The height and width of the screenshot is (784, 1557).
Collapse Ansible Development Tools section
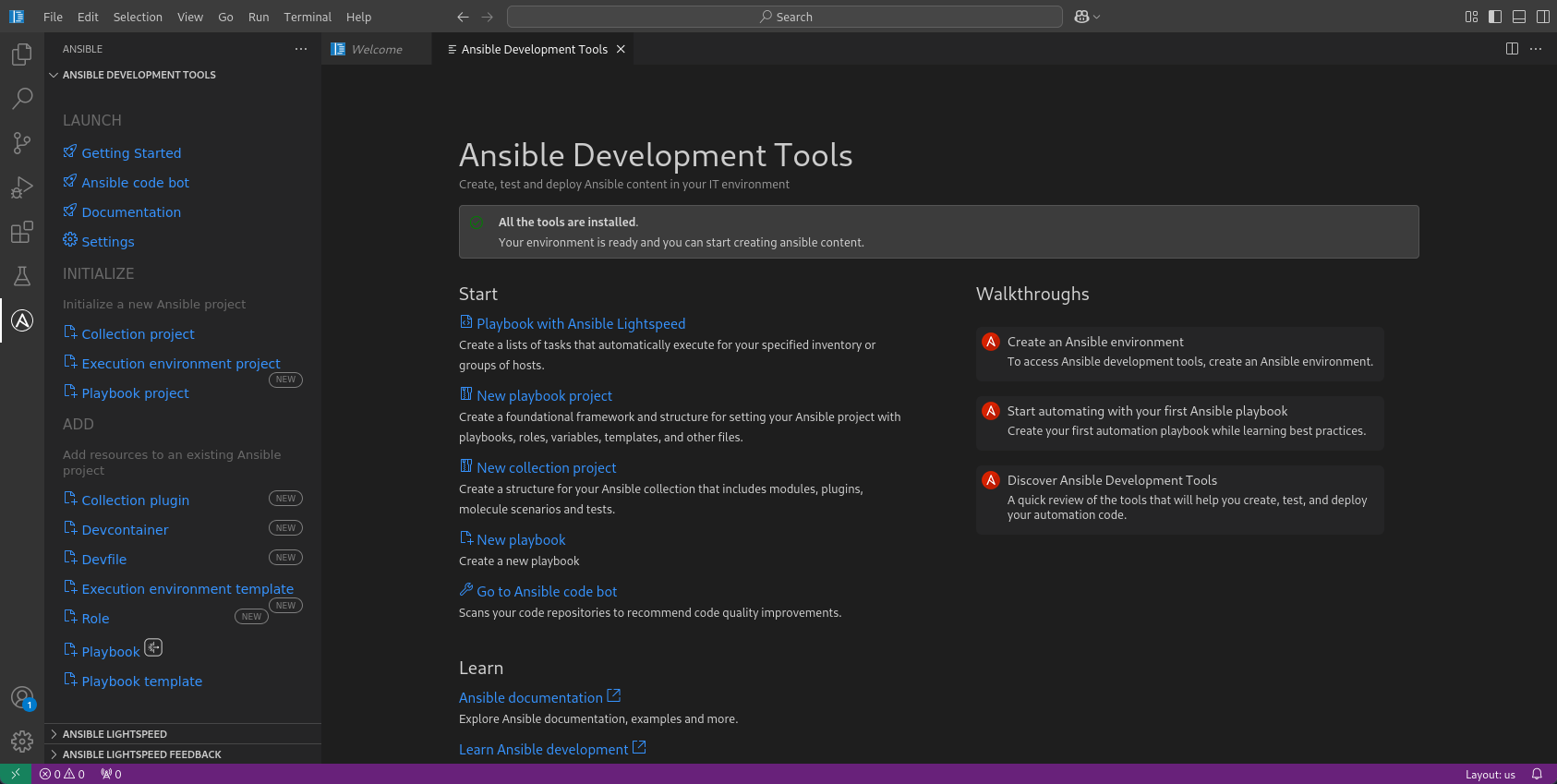pyautogui.click(x=139, y=75)
